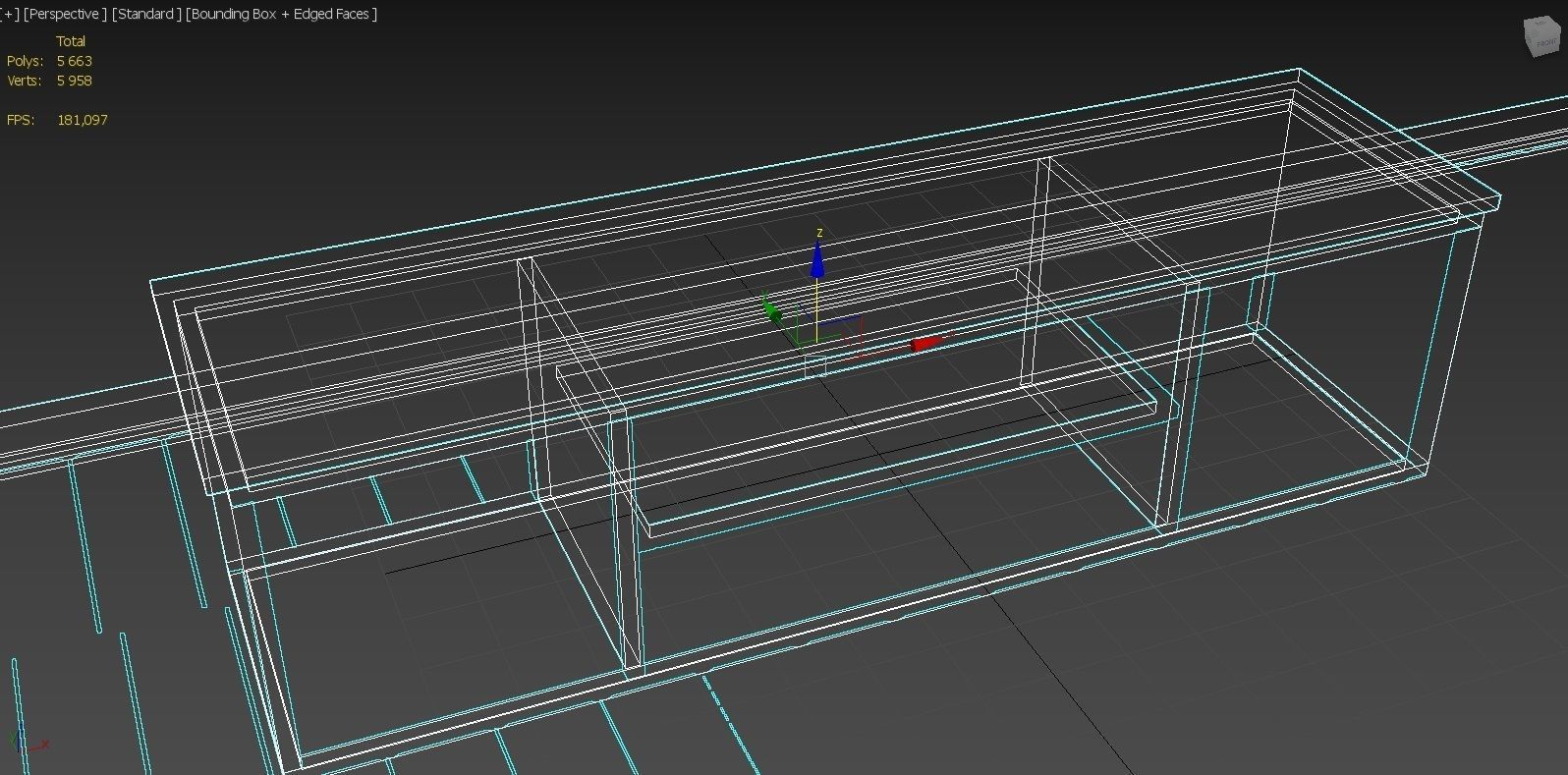Click the red X axis arrow of gizmo
This screenshot has width=1568, height=775.
coord(927,343)
